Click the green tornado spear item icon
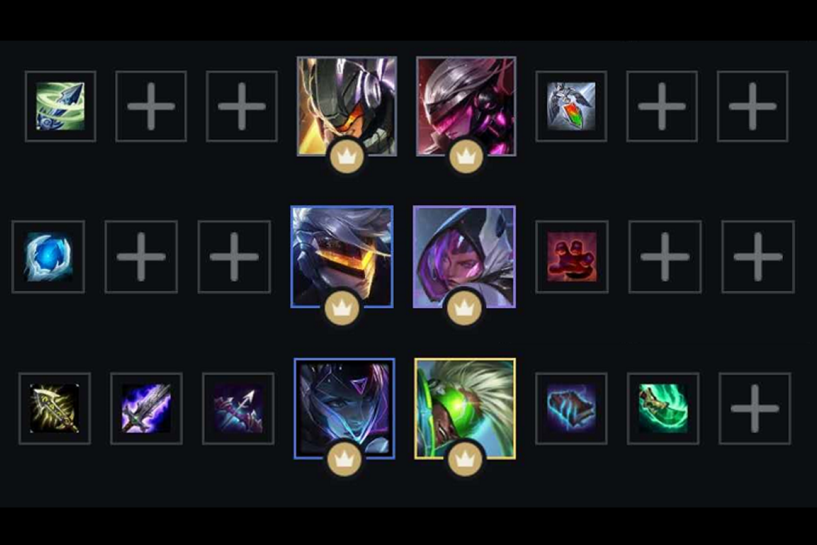817x545 pixels. point(60,106)
